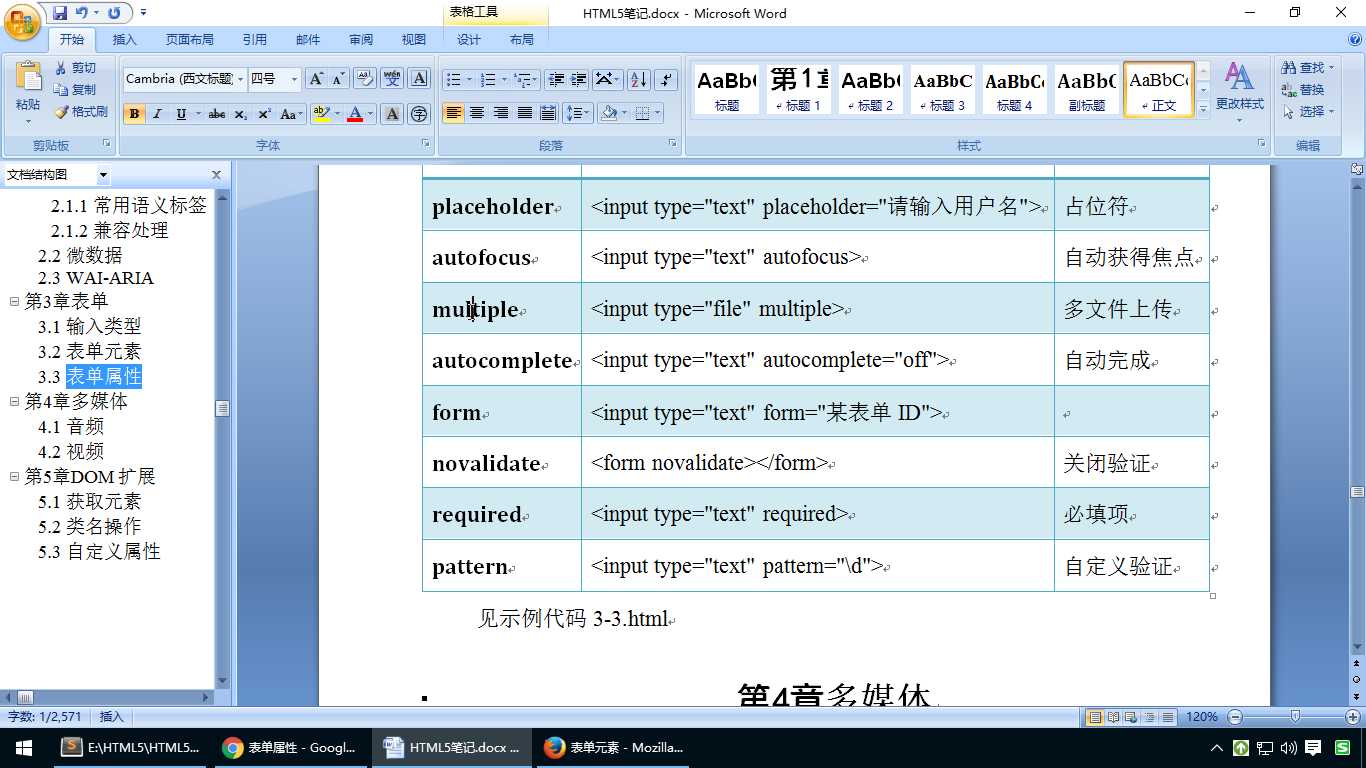Screen dimensions: 1366x768
Task: Switch to Web Layout view
Action: 1131,717
